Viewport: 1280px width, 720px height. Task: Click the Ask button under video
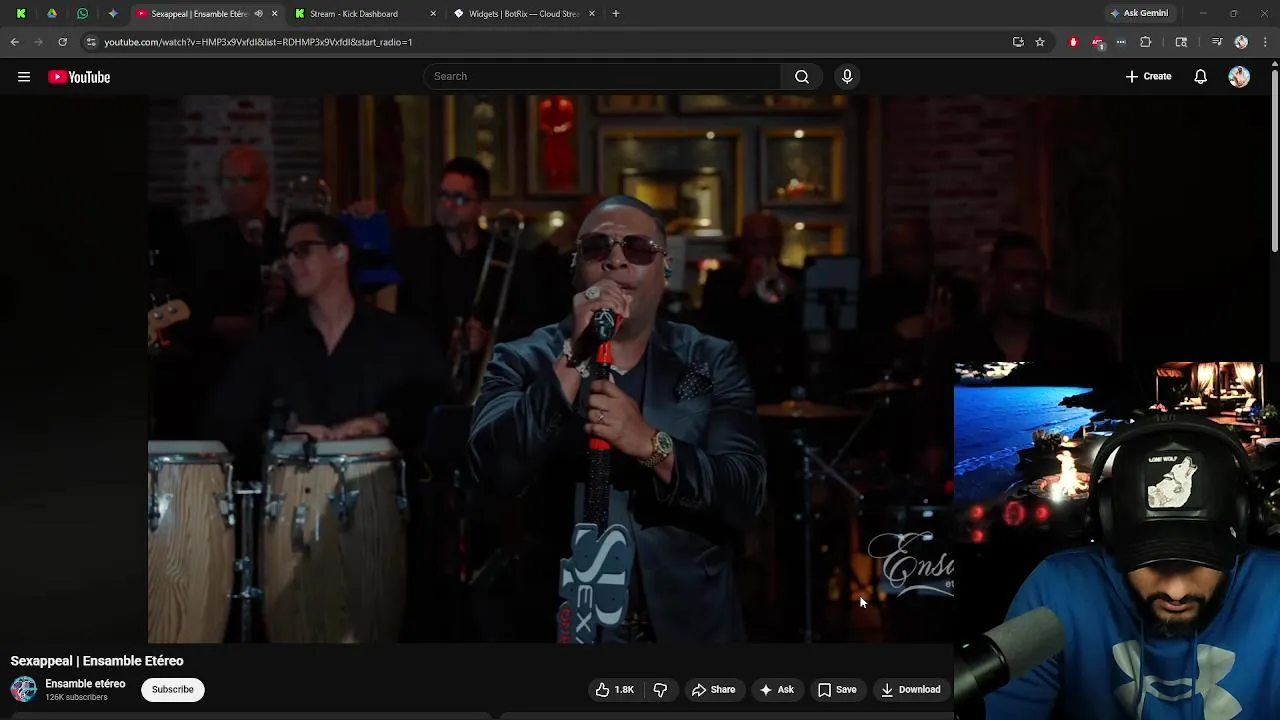(777, 690)
